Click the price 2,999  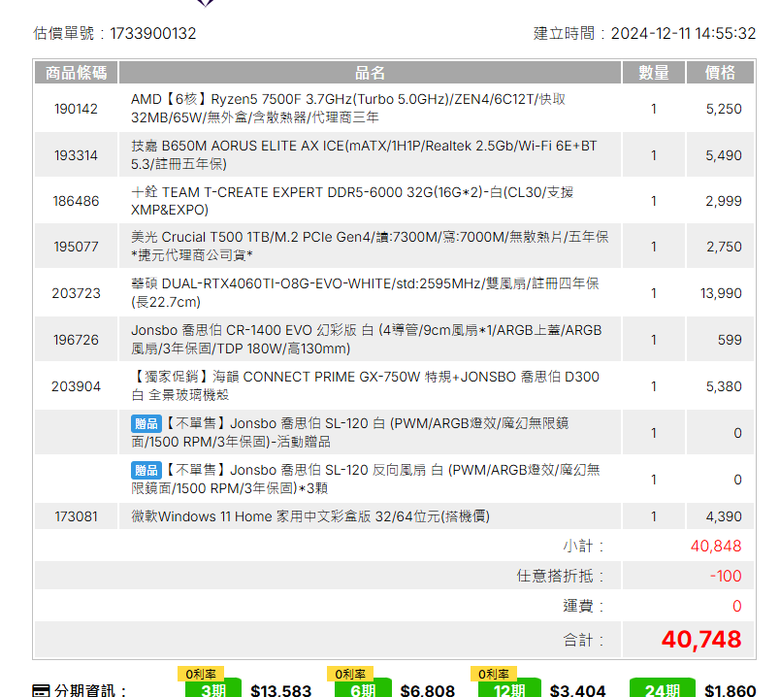point(724,201)
